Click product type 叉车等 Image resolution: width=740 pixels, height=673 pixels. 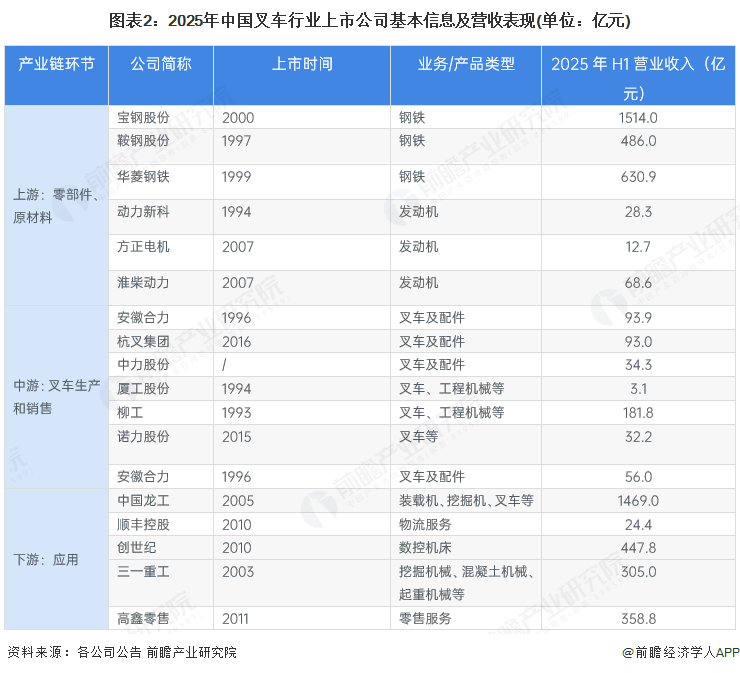click(x=419, y=437)
